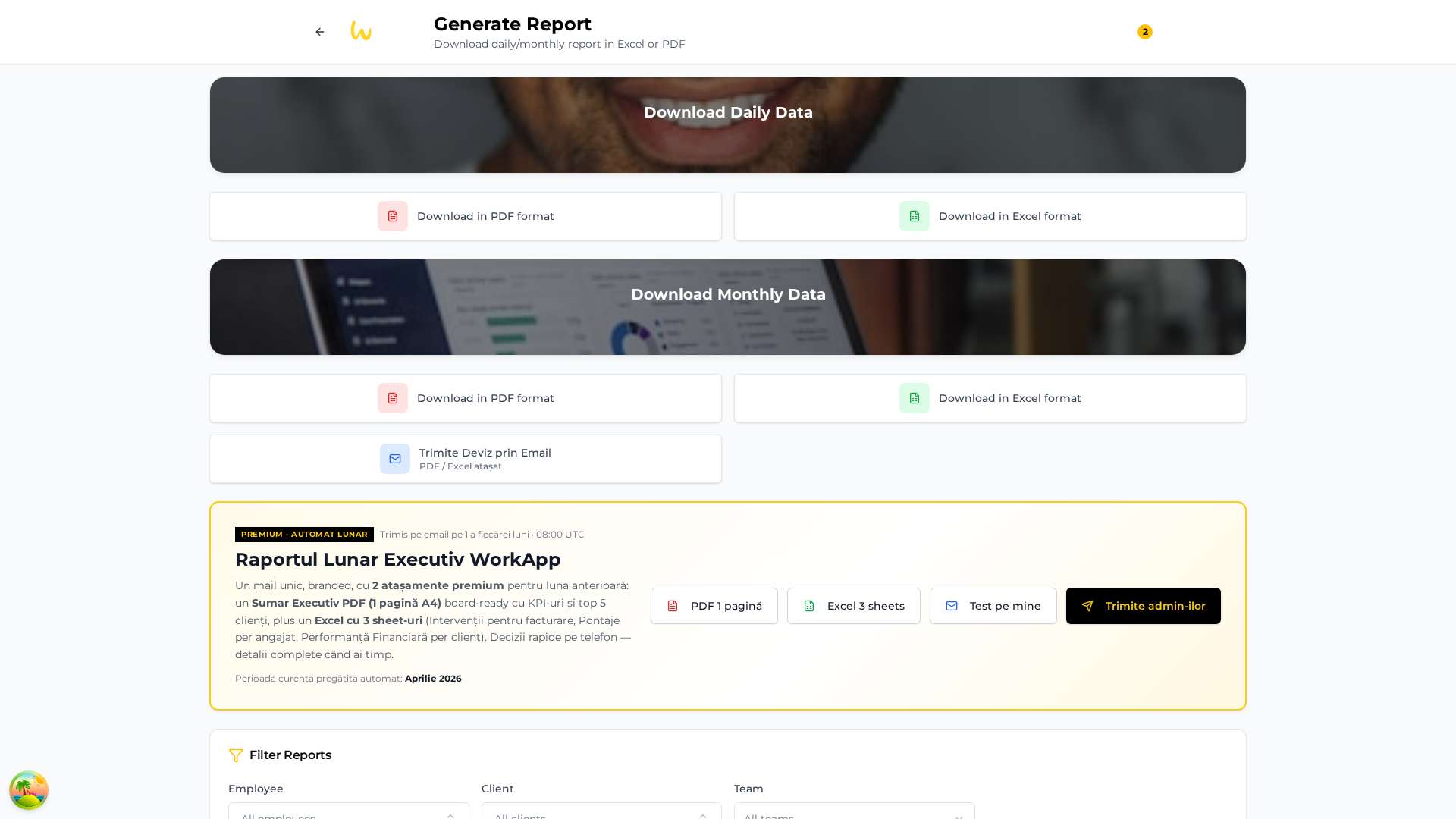Screen dimensions: 1456x819
Task: Click the Download Daily Data banner
Action: pyautogui.click(x=728, y=125)
